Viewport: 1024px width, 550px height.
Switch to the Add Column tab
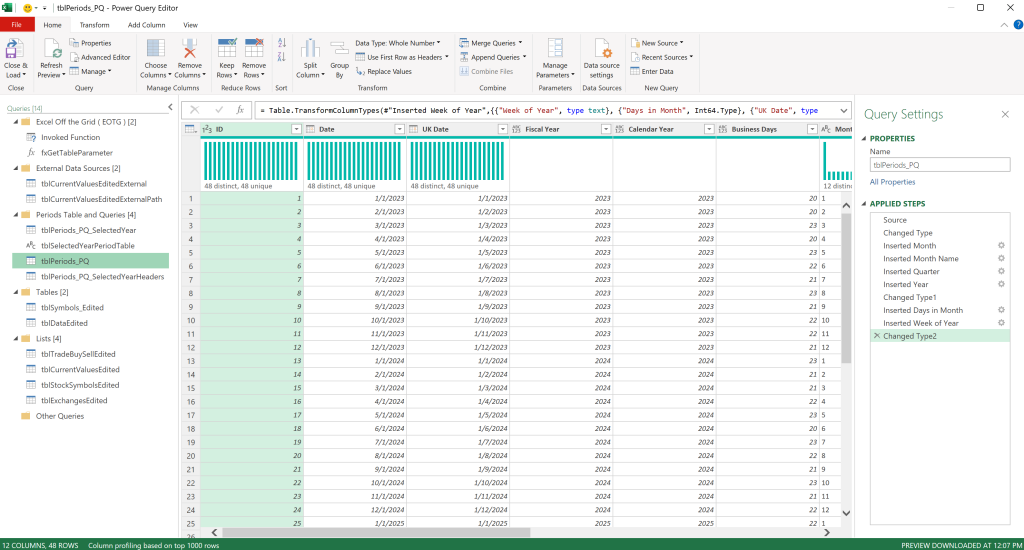[x=146, y=25]
